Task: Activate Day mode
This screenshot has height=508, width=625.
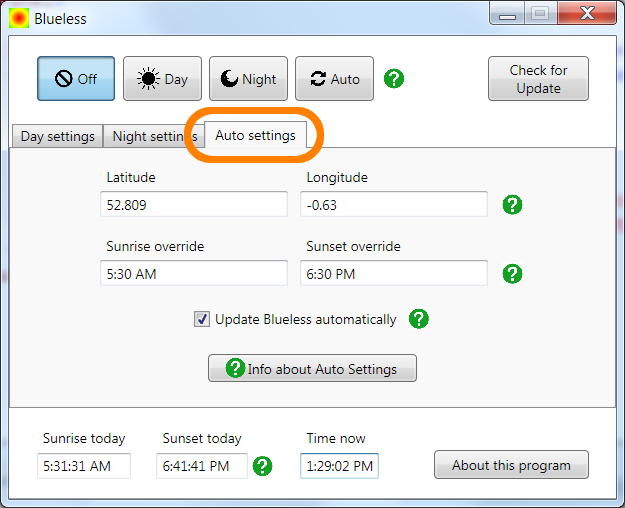Action: (x=162, y=79)
